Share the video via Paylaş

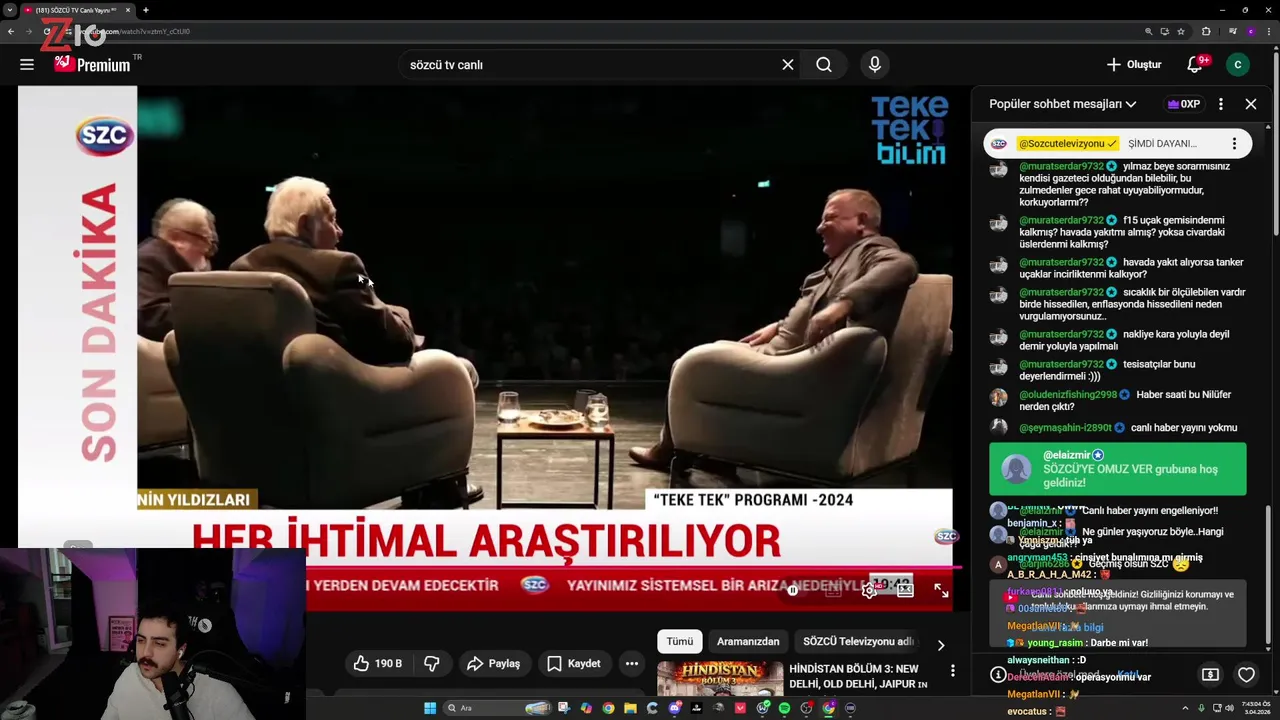(x=494, y=663)
